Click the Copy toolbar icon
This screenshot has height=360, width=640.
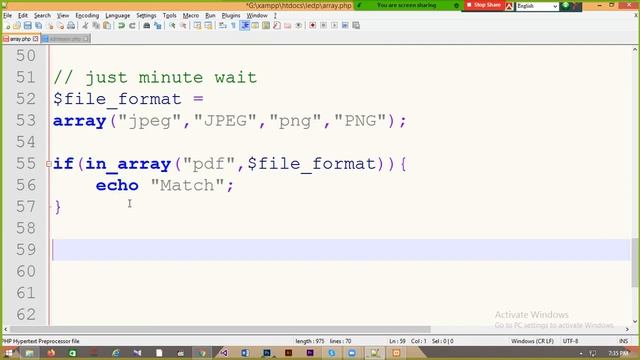tap(96, 26)
